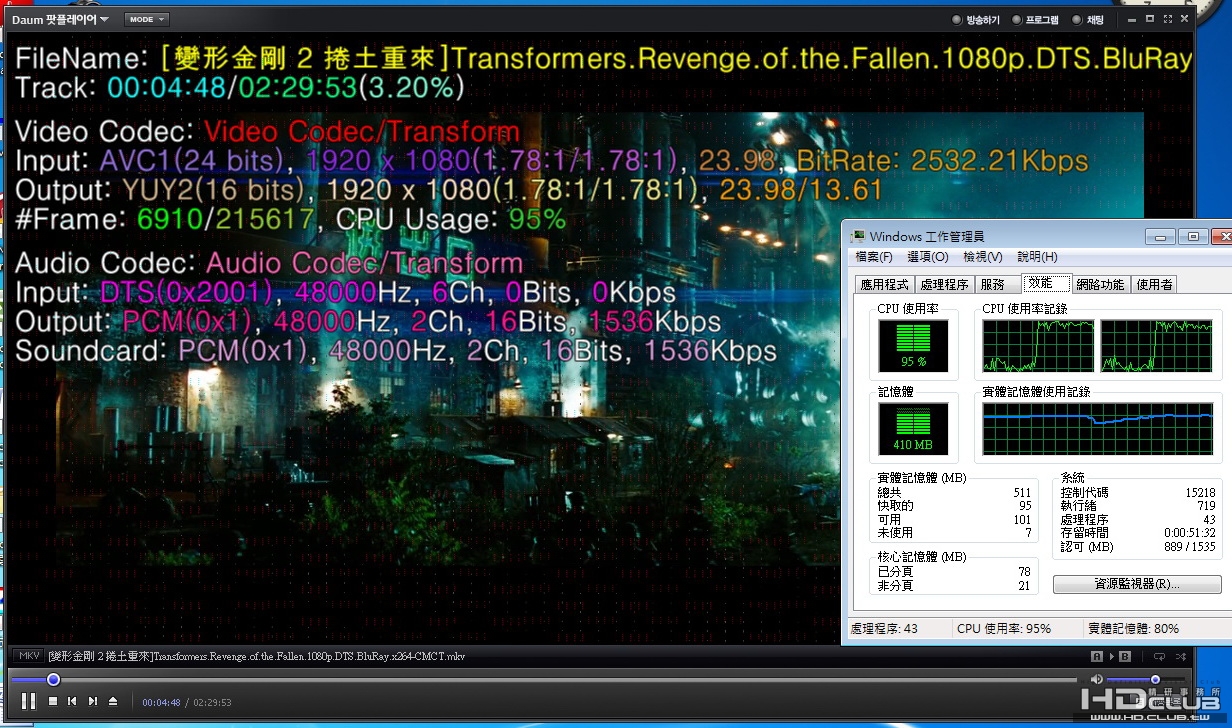Open the 檔案(F) menu in Task Manager

[873, 257]
